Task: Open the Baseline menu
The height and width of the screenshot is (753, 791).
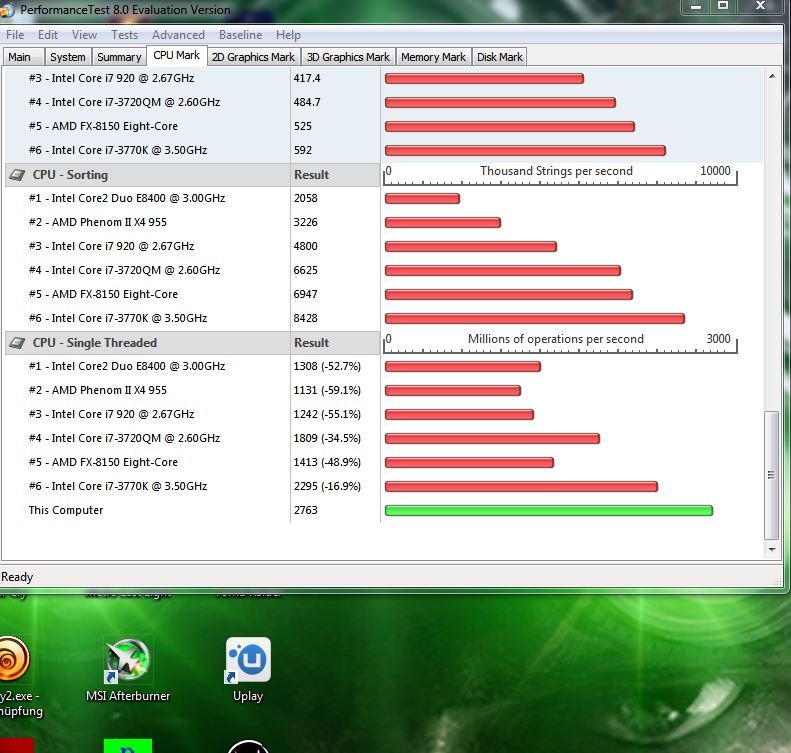Action: 240,35
